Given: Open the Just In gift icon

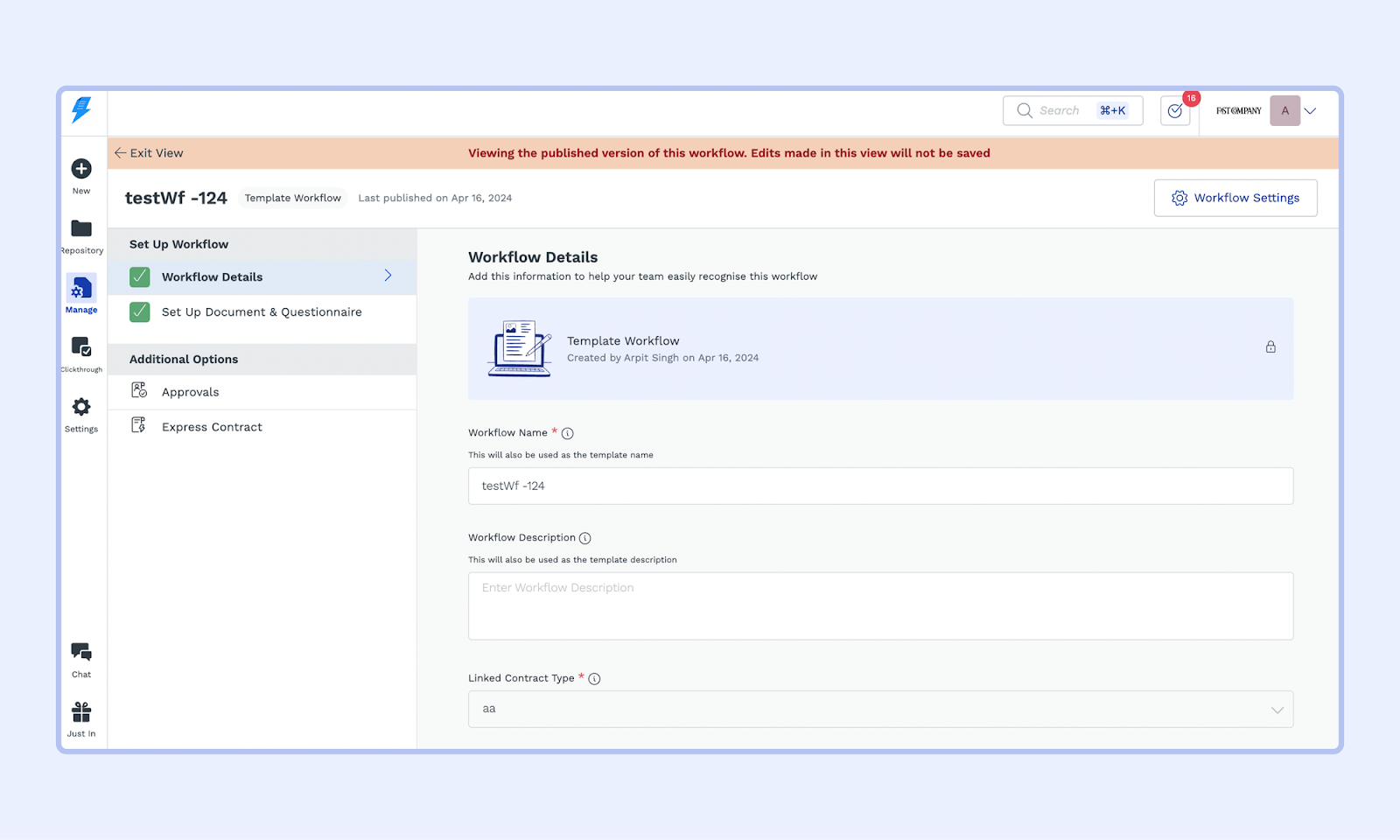Looking at the screenshot, I should coord(81,711).
